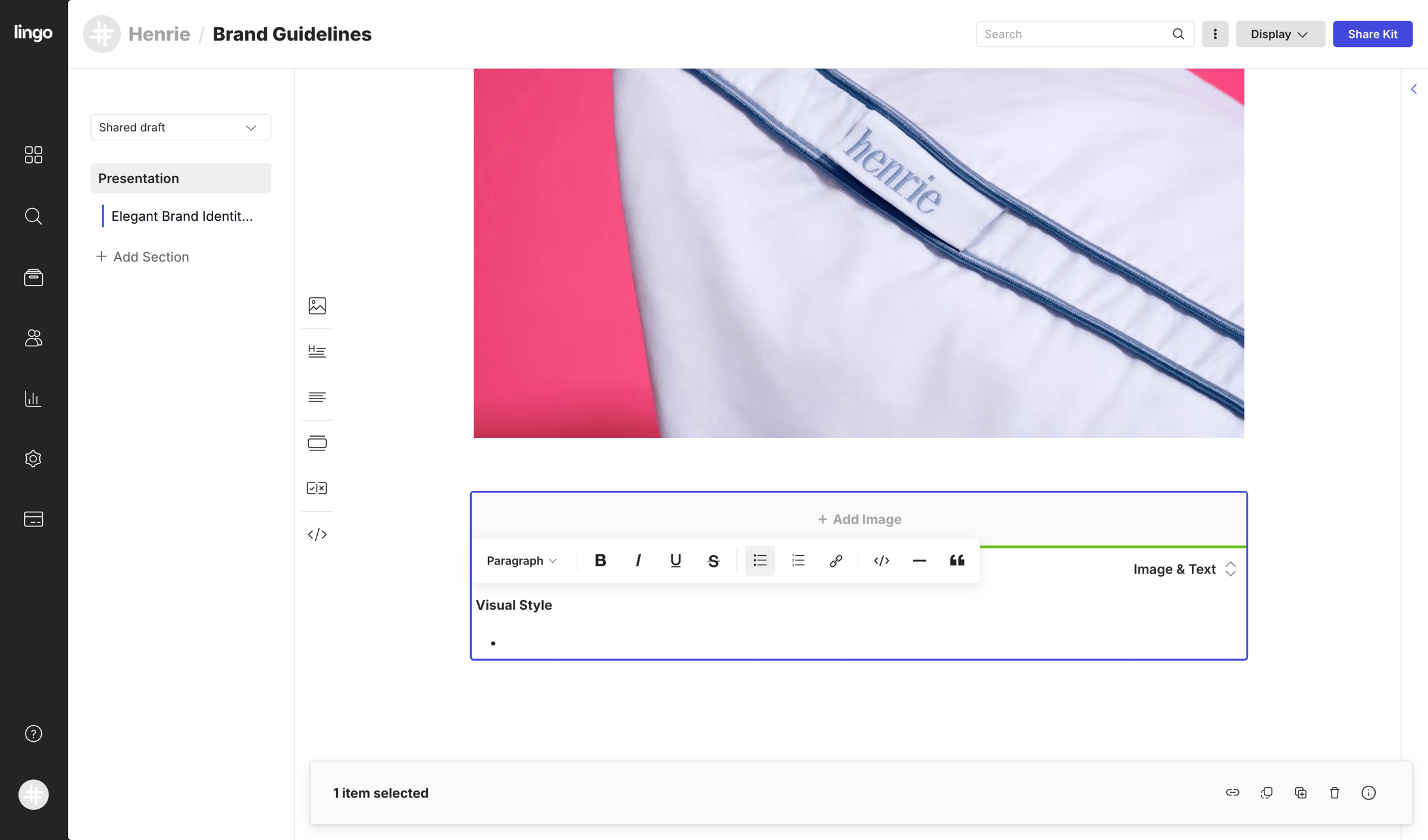
Task: Click the Brand Guidelines title
Action: 292,34
